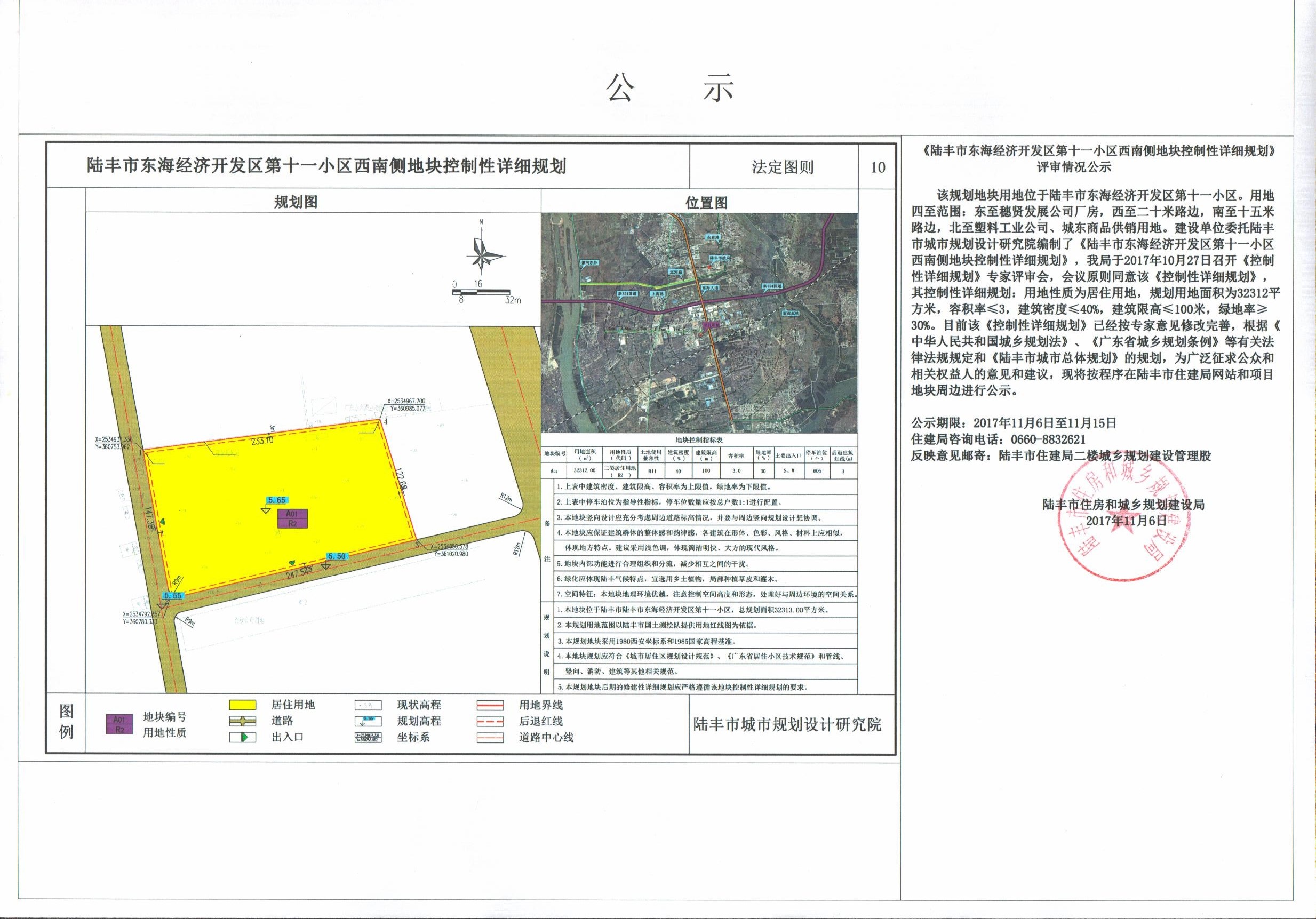Click the 用地界线 solid red line legend
This screenshot has height=919, width=1316.
[490, 705]
